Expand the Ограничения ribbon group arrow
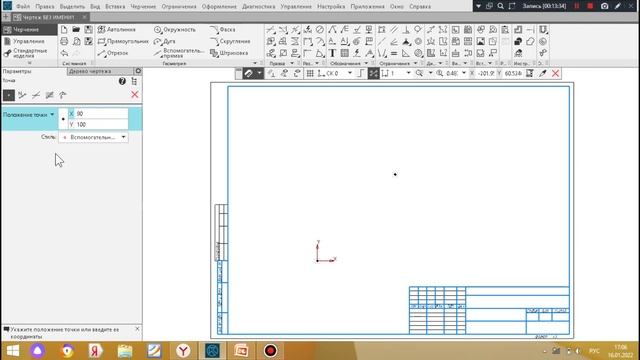 [416, 63]
